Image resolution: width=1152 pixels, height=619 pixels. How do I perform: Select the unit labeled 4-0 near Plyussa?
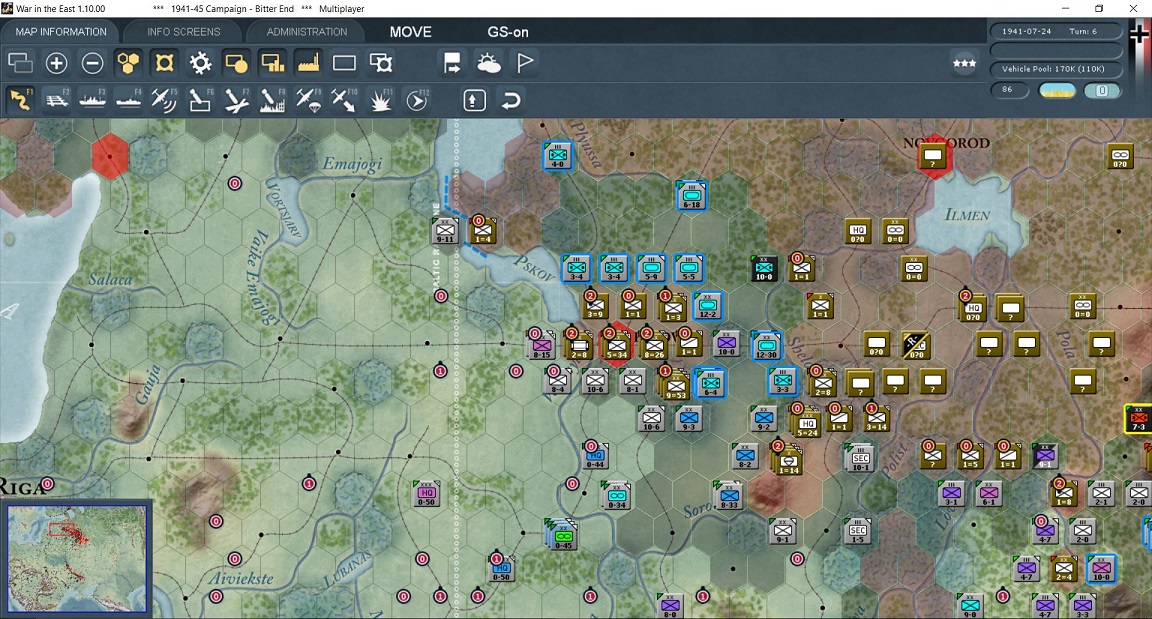558,156
